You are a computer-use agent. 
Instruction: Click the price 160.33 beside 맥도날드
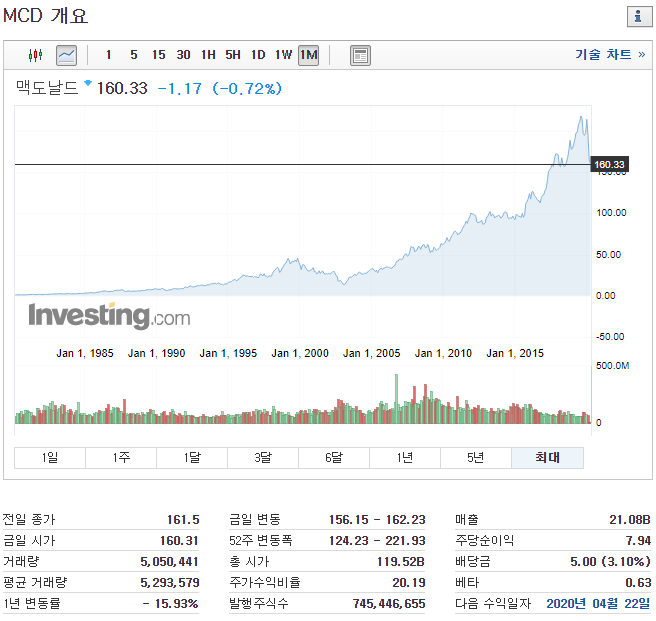pos(122,89)
